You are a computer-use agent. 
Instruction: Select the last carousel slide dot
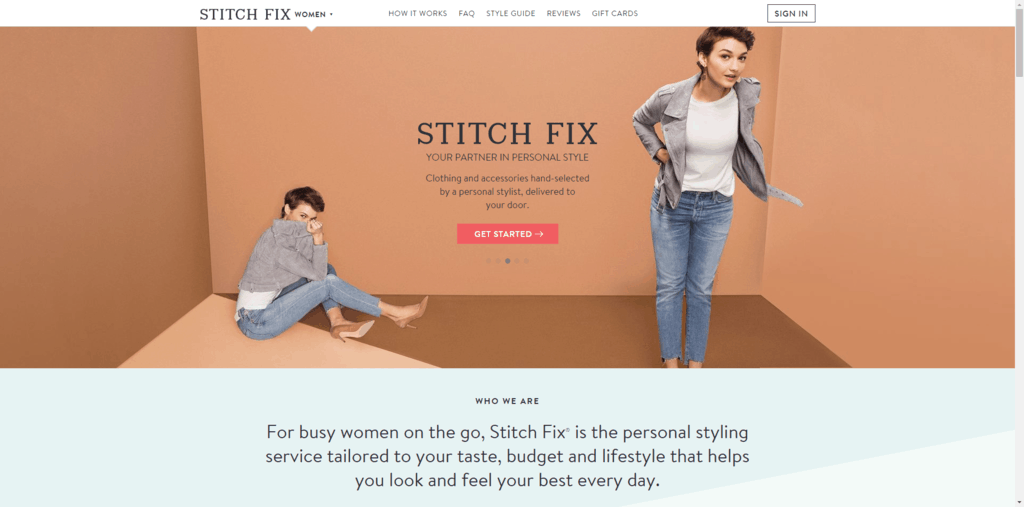[526, 261]
